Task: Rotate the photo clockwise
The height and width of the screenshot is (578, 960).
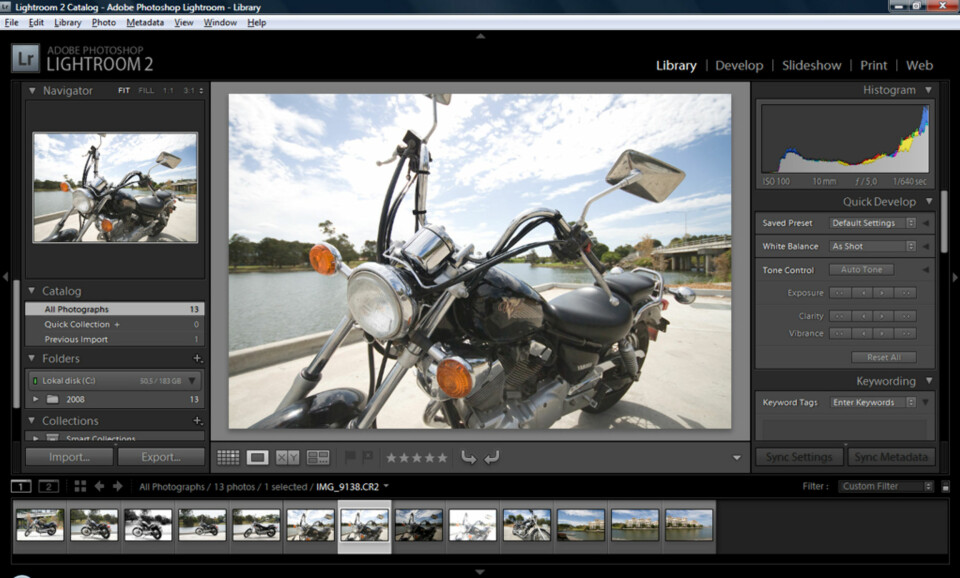Action: 492,457
